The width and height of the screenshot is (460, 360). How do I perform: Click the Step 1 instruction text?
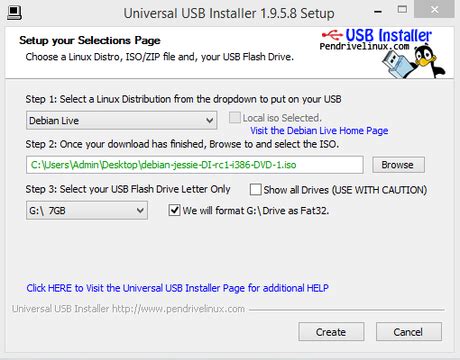coord(183,99)
